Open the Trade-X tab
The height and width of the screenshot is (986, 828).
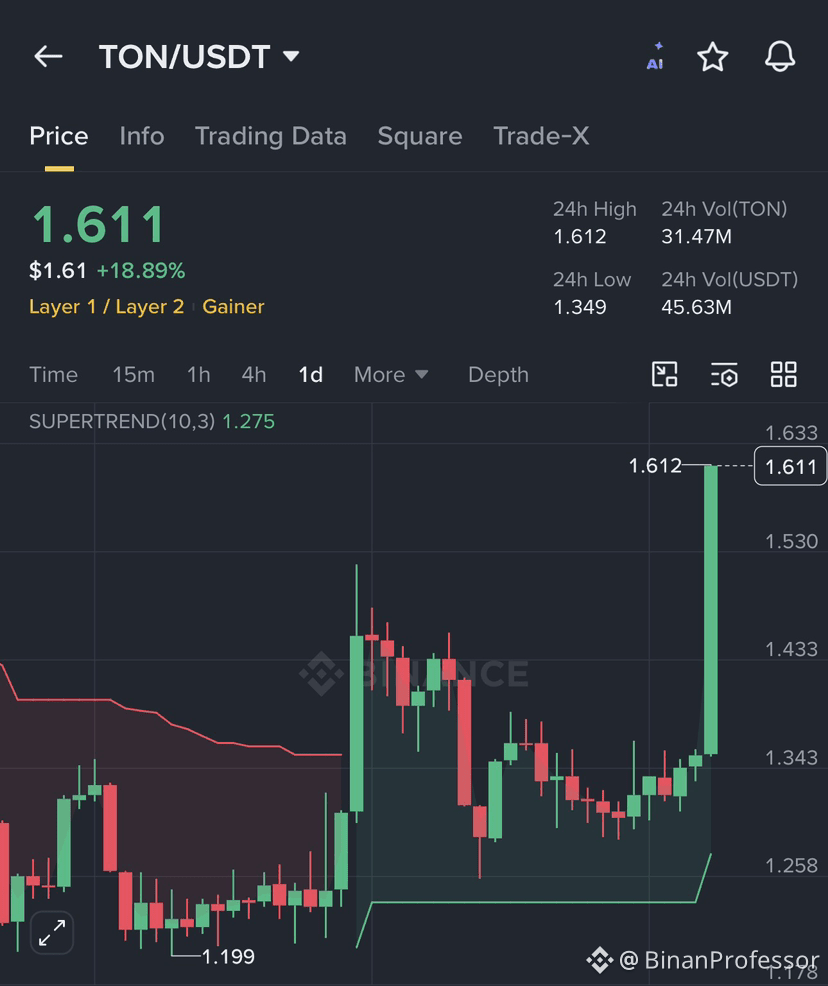(x=541, y=136)
